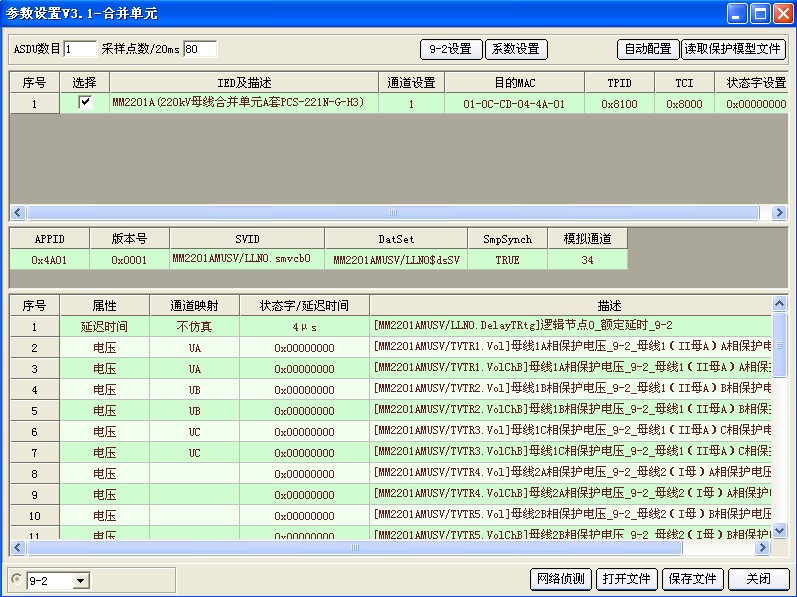Click the 保存文件 button
797x597 pixels.
point(693,579)
